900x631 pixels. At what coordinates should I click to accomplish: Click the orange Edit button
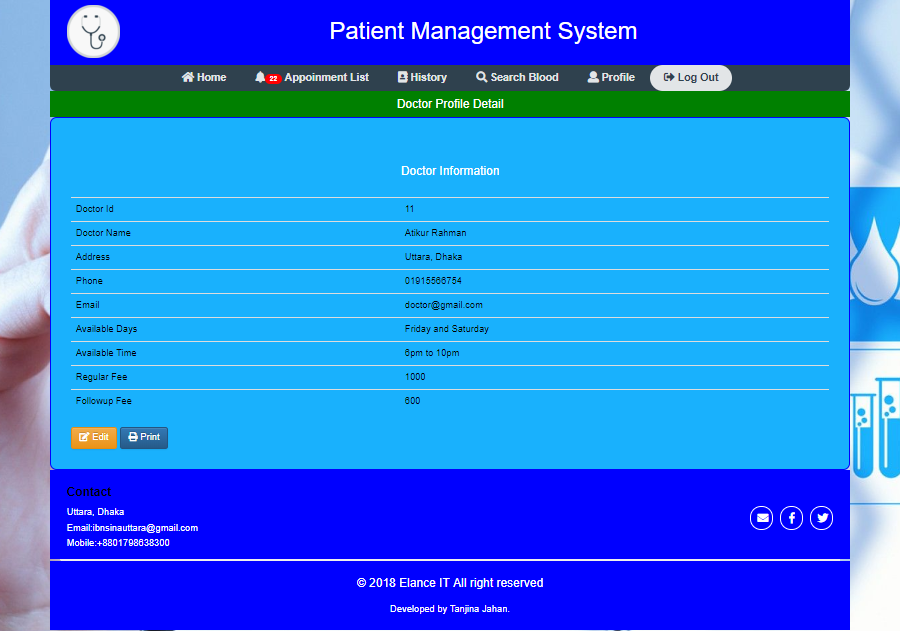[x=94, y=438]
